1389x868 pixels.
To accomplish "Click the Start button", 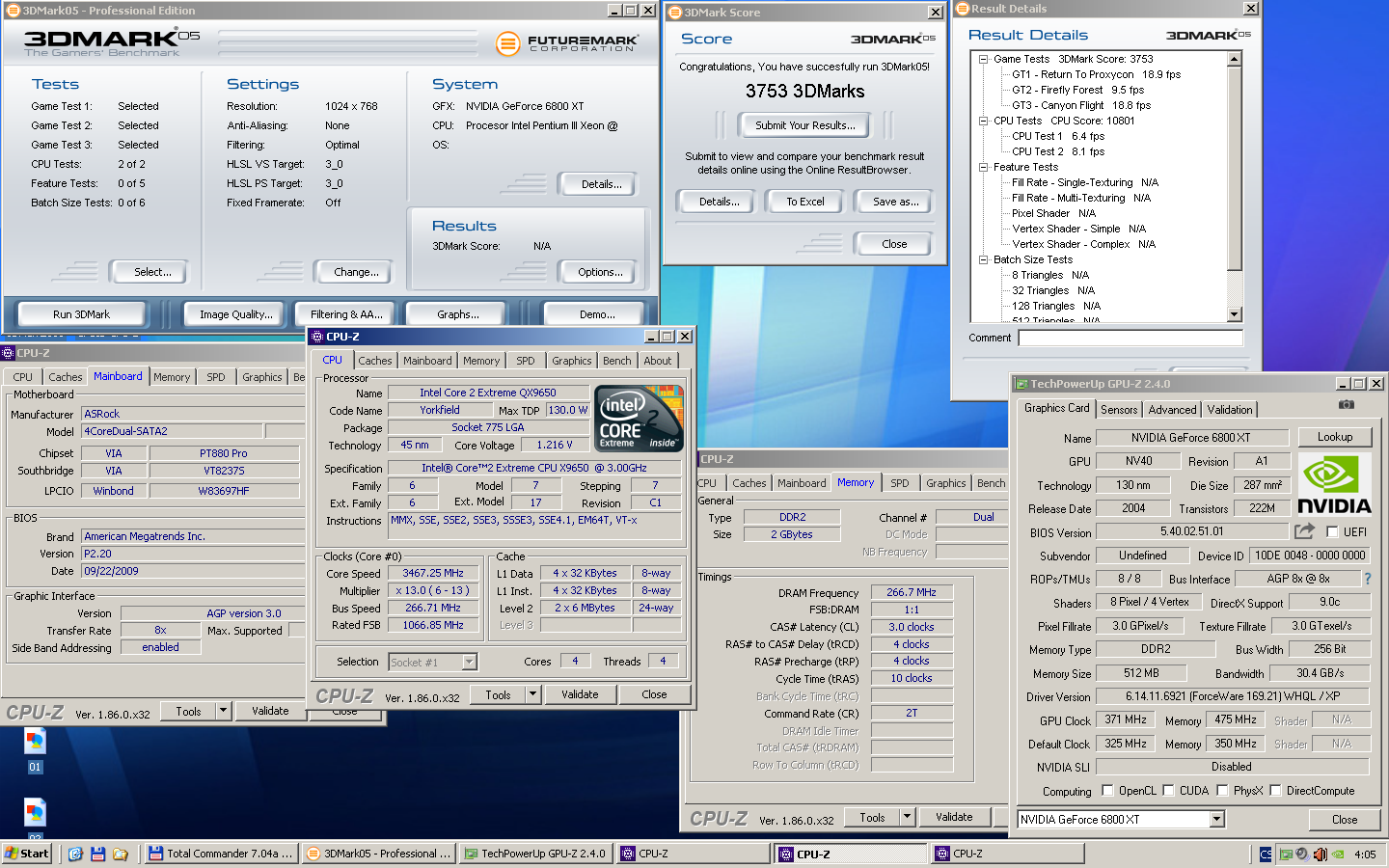I will coord(27,854).
